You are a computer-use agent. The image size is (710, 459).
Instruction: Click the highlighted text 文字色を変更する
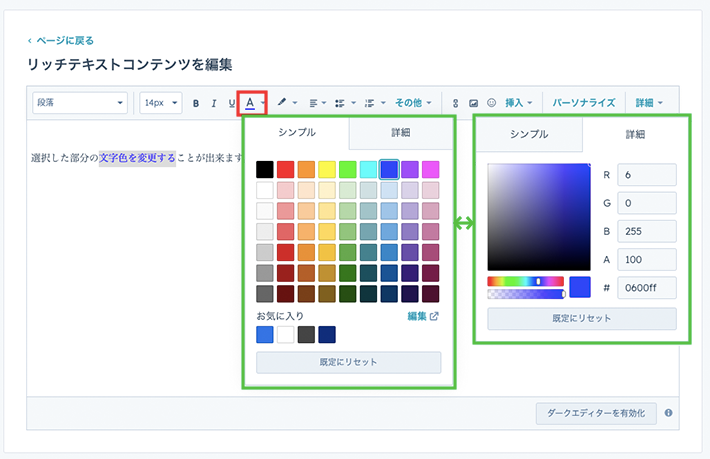(x=137, y=158)
